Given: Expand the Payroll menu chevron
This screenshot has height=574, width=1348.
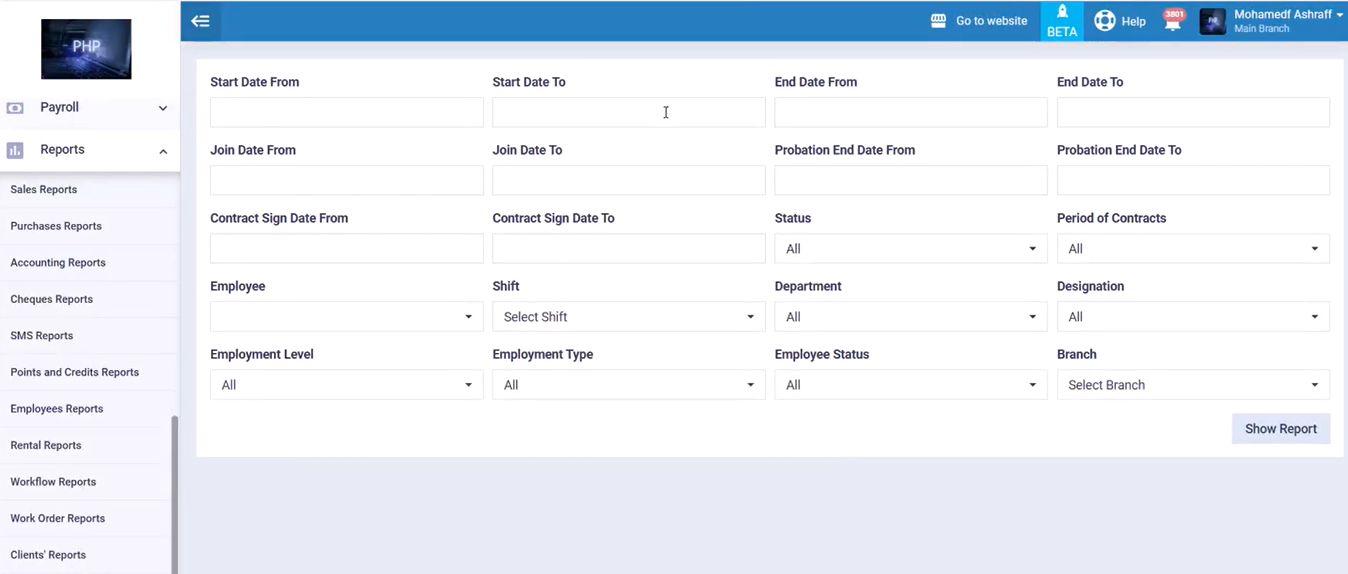Looking at the screenshot, I should pos(163,108).
